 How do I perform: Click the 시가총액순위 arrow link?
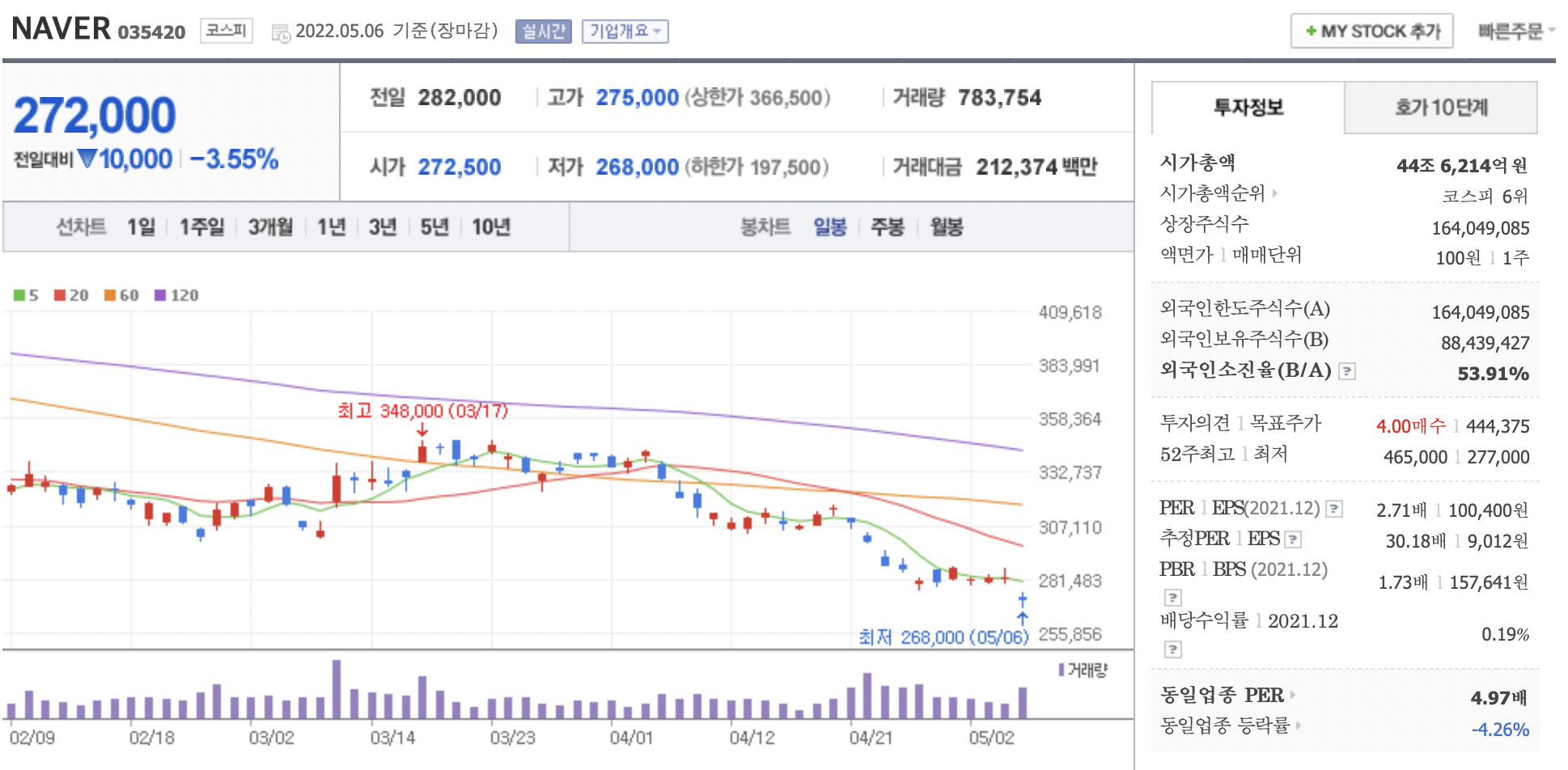[1219, 193]
